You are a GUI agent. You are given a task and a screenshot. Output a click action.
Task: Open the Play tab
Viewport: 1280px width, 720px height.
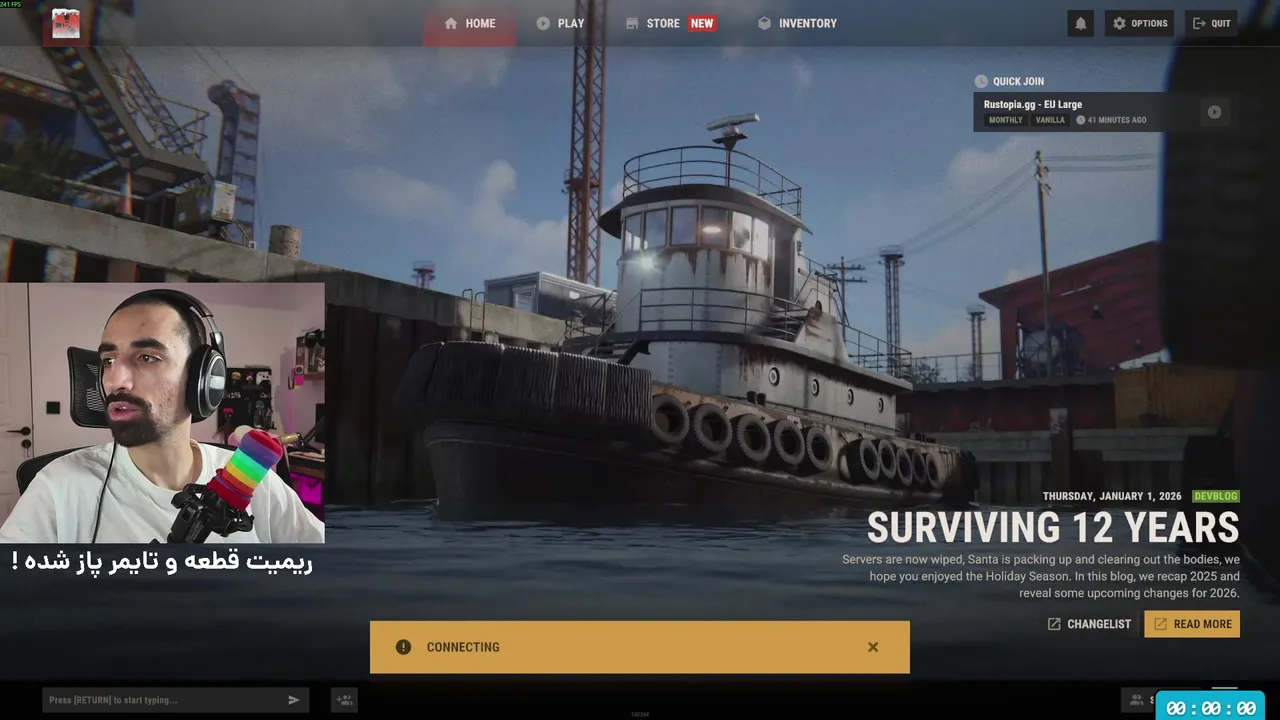click(x=560, y=23)
